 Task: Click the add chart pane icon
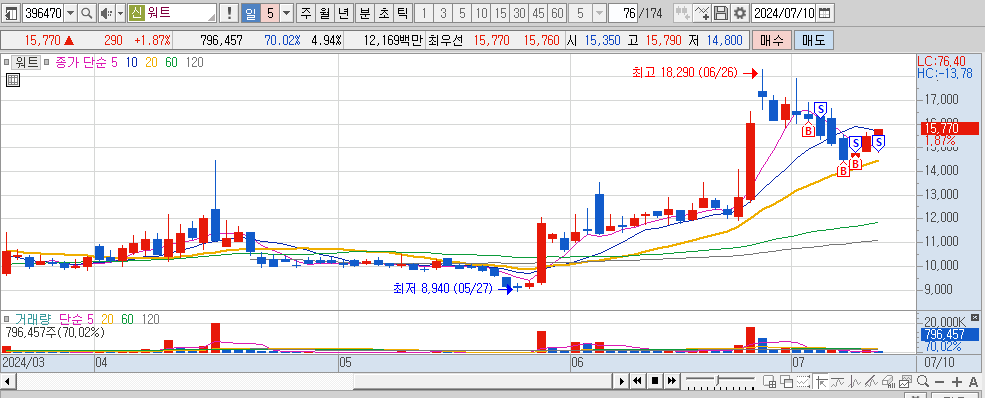(769, 381)
